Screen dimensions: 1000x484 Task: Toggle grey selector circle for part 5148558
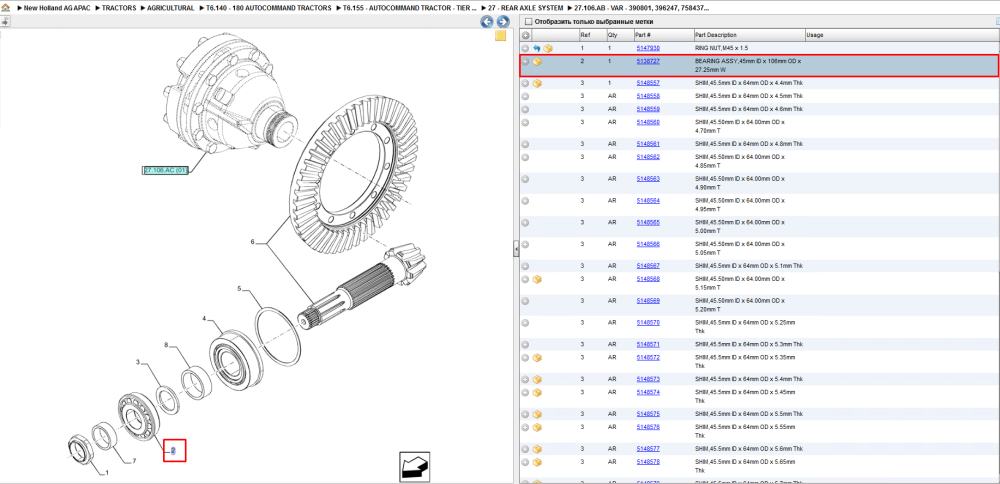coord(526,96)
